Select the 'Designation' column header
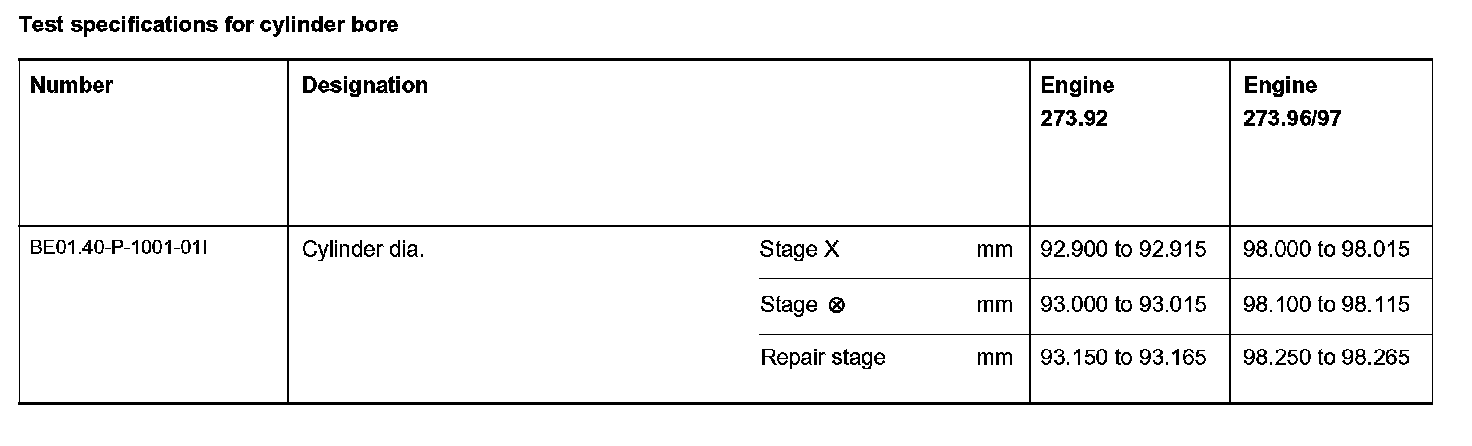 point(364,86)
